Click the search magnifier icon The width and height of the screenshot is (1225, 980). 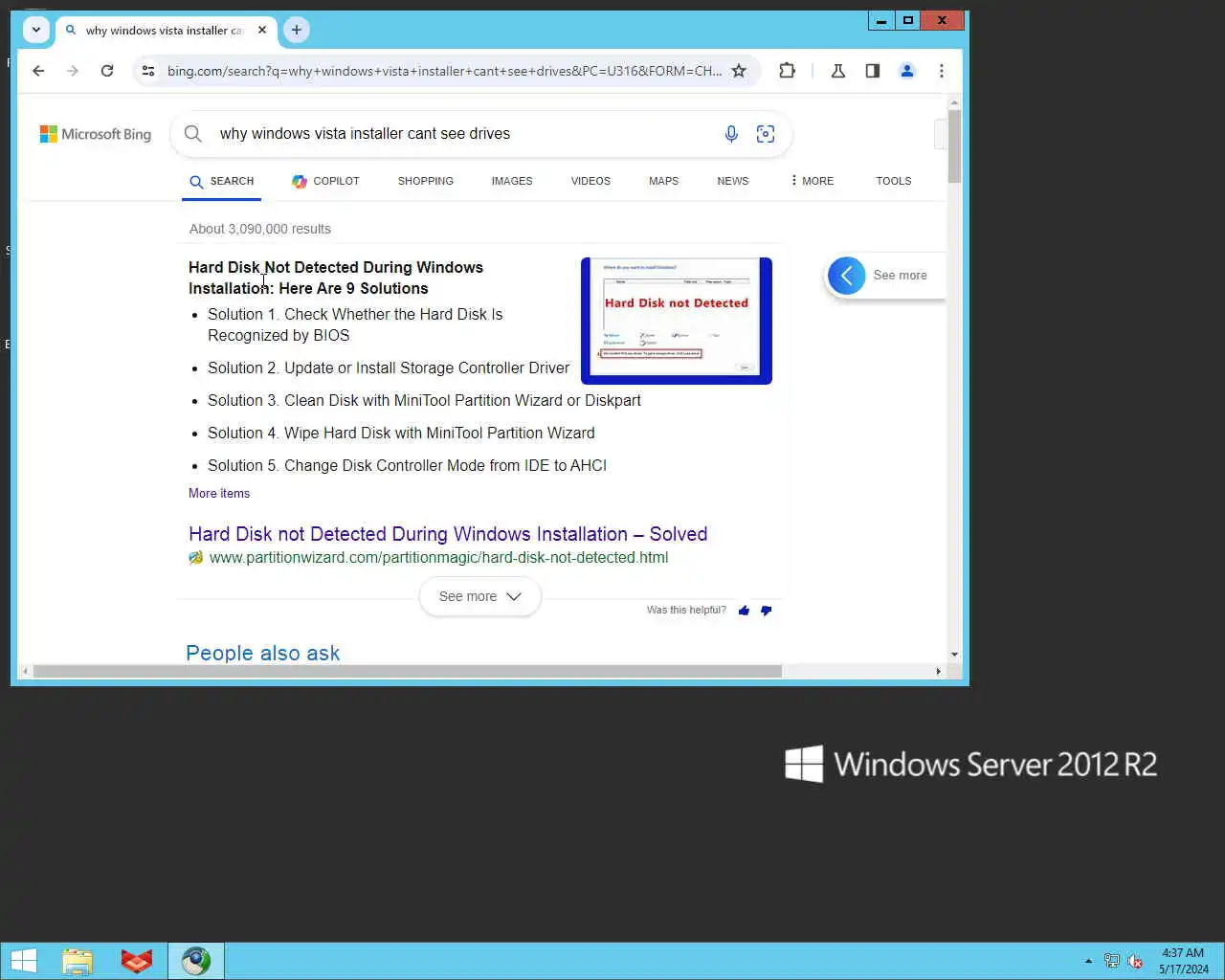(x=193, y=134)
